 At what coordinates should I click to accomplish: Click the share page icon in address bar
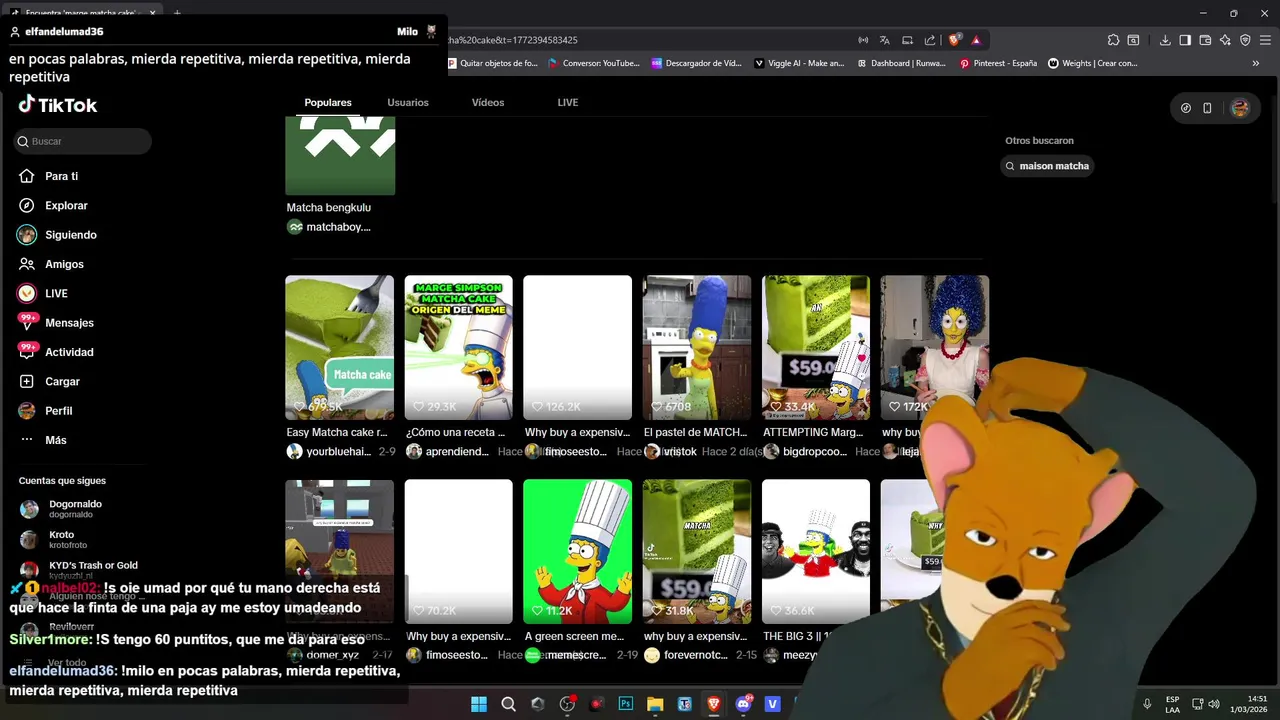(x=930, y=40)
